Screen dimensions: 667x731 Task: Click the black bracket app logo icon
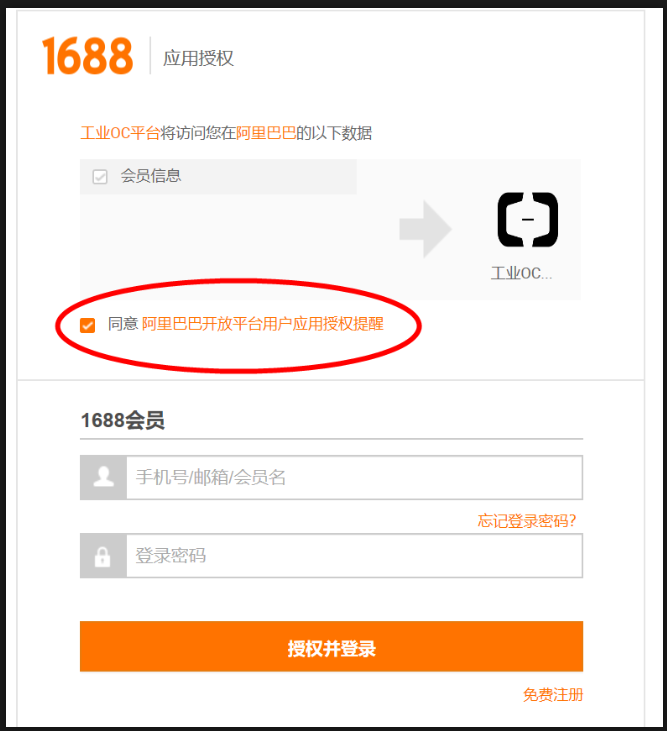click(528, 220)
